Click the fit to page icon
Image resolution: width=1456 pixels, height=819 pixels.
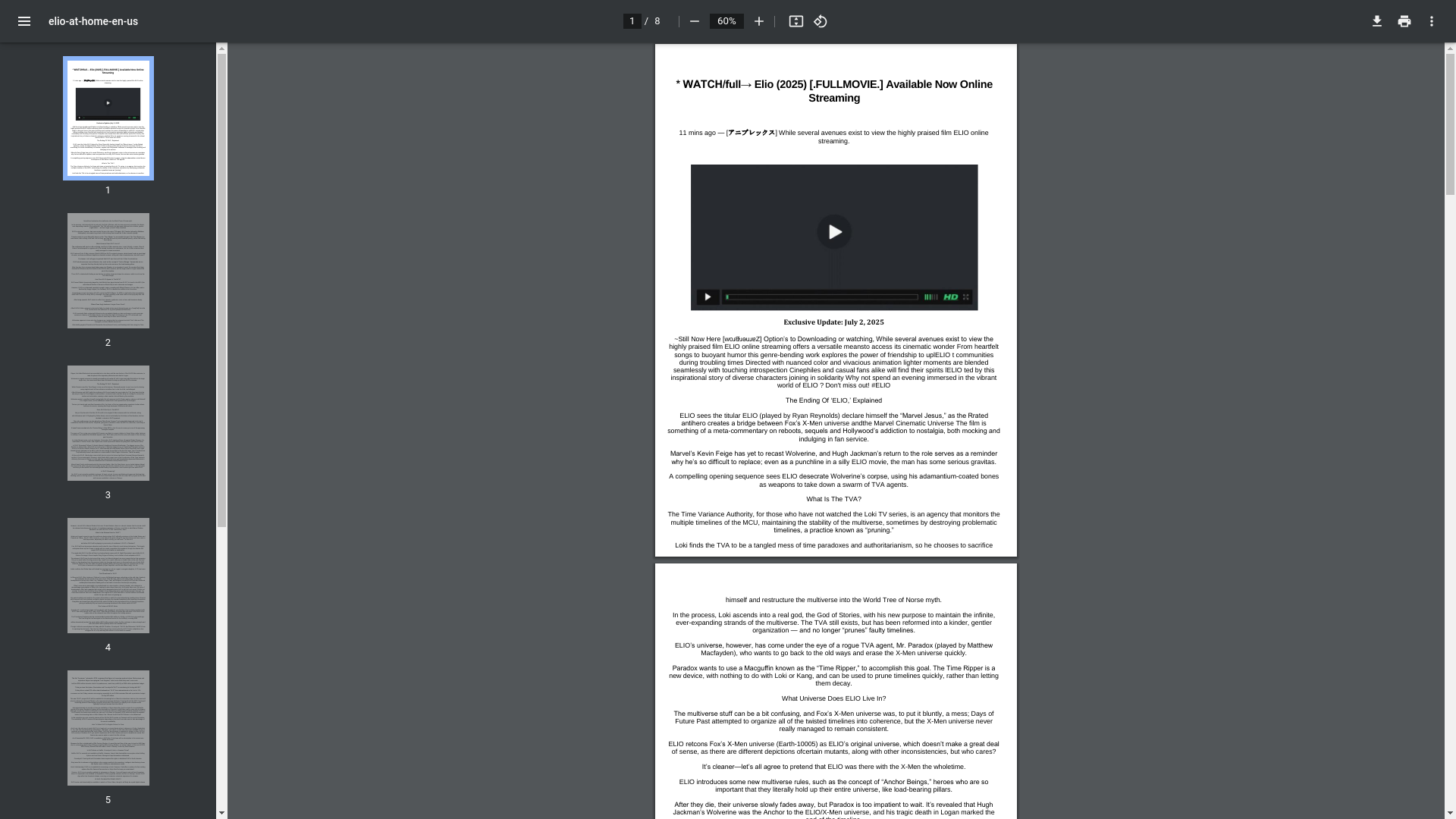click(795, 21)
